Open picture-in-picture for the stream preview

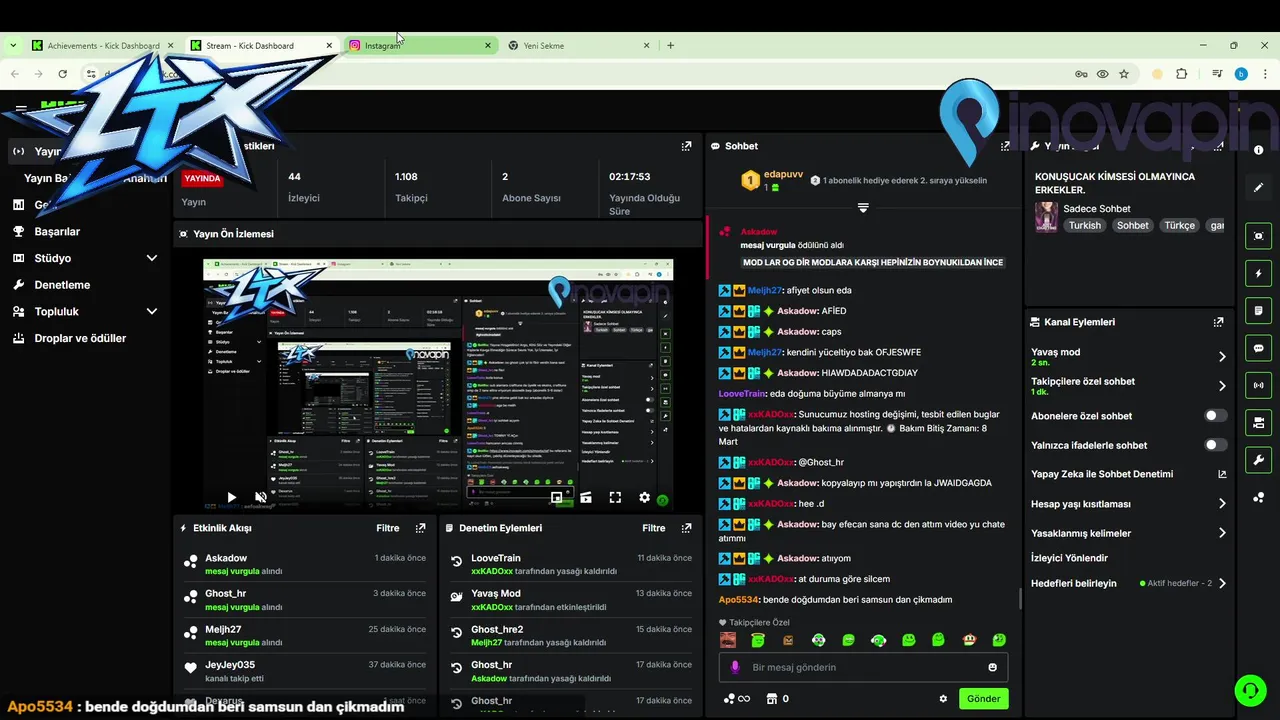(x=557, y=497)
